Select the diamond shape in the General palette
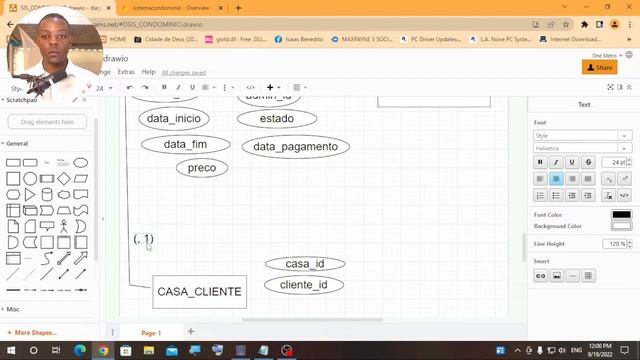 (x=64, y=178)
